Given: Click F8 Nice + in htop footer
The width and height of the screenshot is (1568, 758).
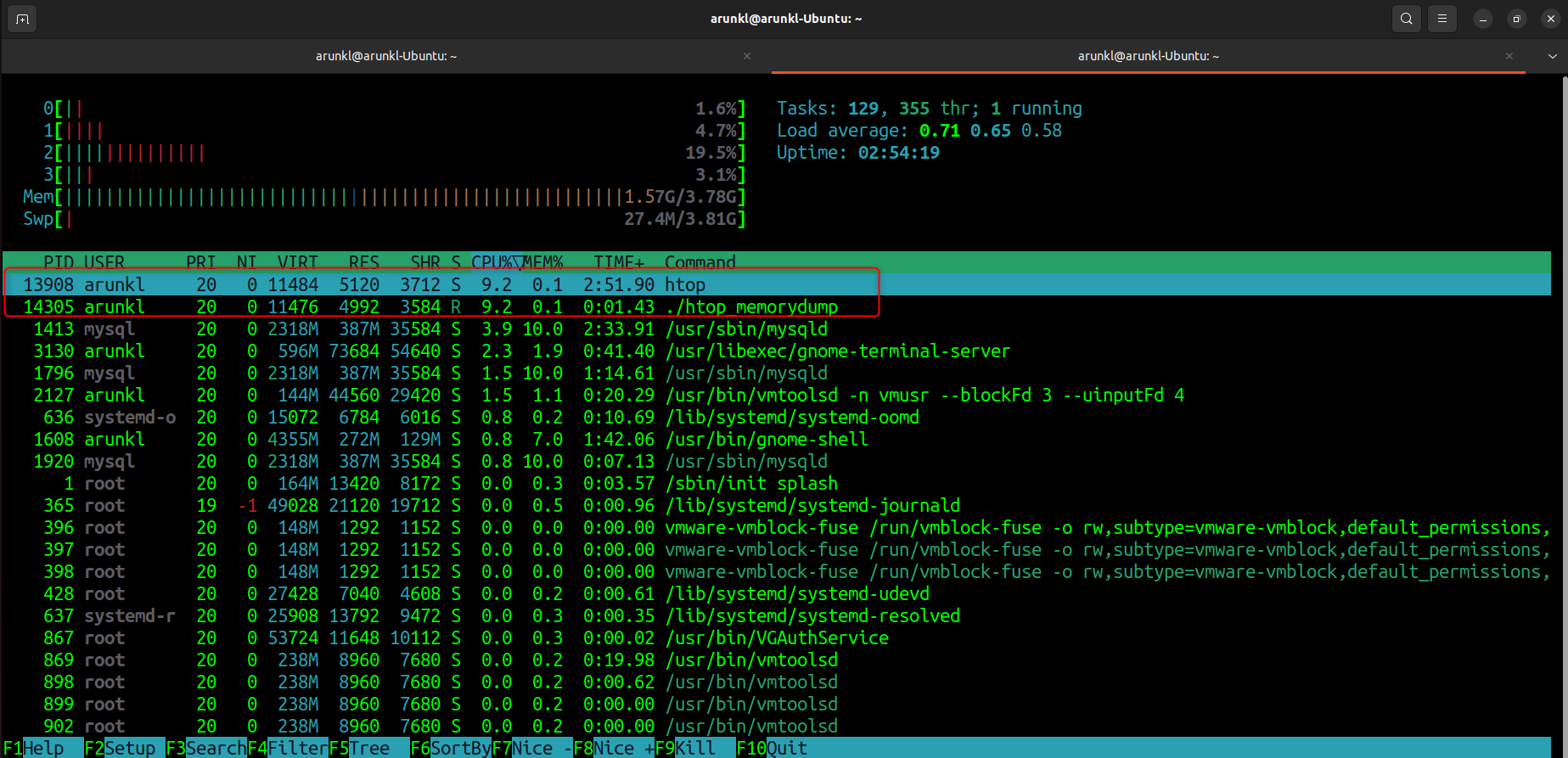Looking at the screenshot, I should click(614, 748).
